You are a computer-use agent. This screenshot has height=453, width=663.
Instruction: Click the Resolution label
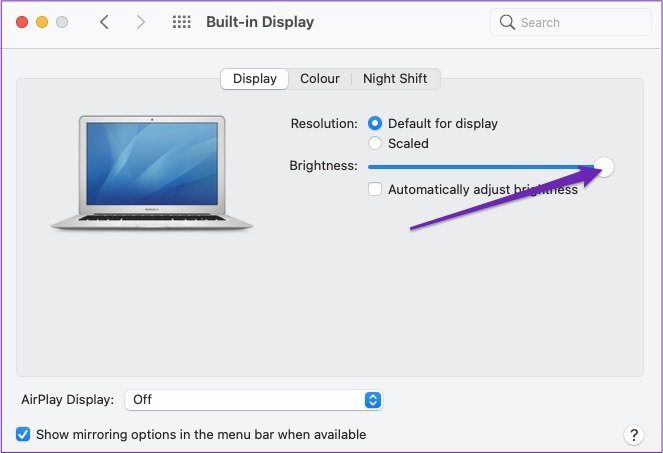[324, 124]
